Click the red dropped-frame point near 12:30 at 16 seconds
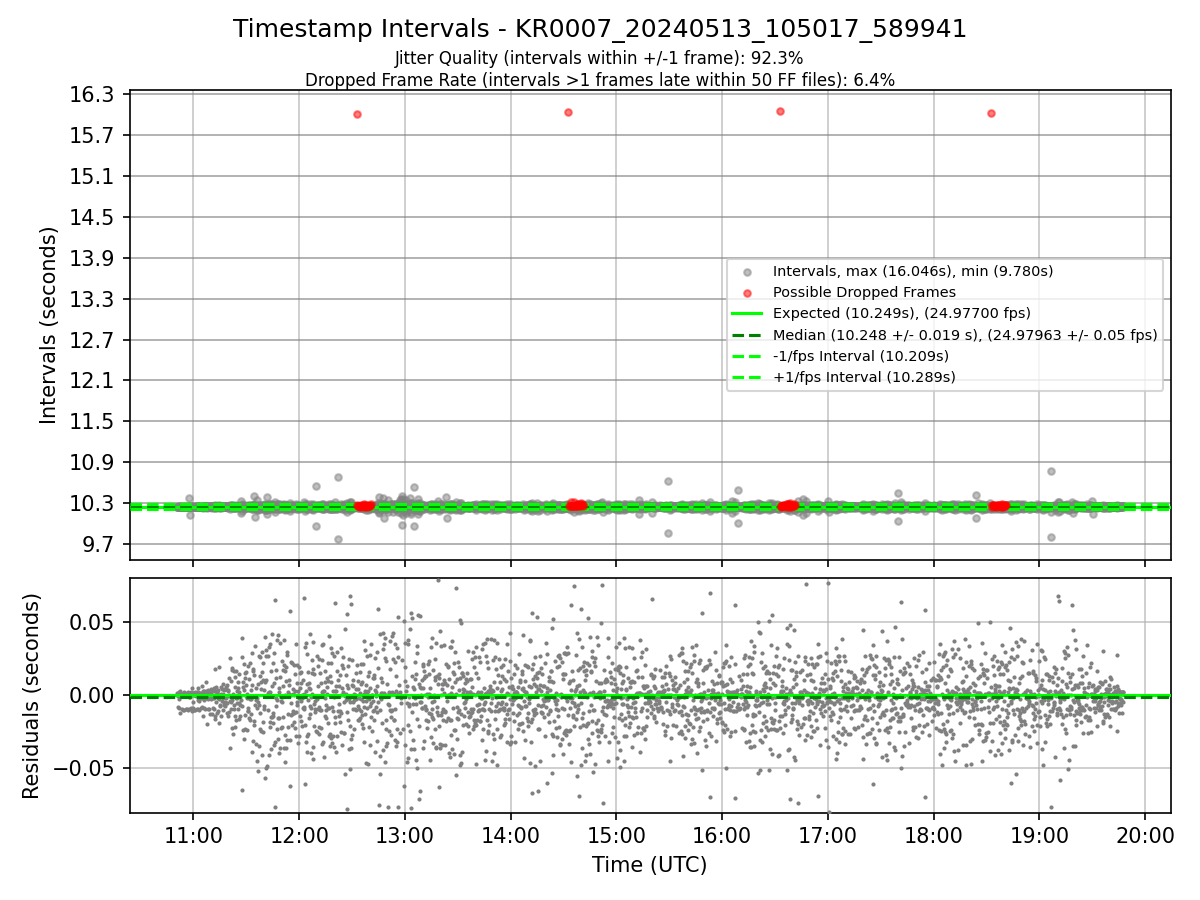The image size is (1200, 900). [x=357, y=114]
